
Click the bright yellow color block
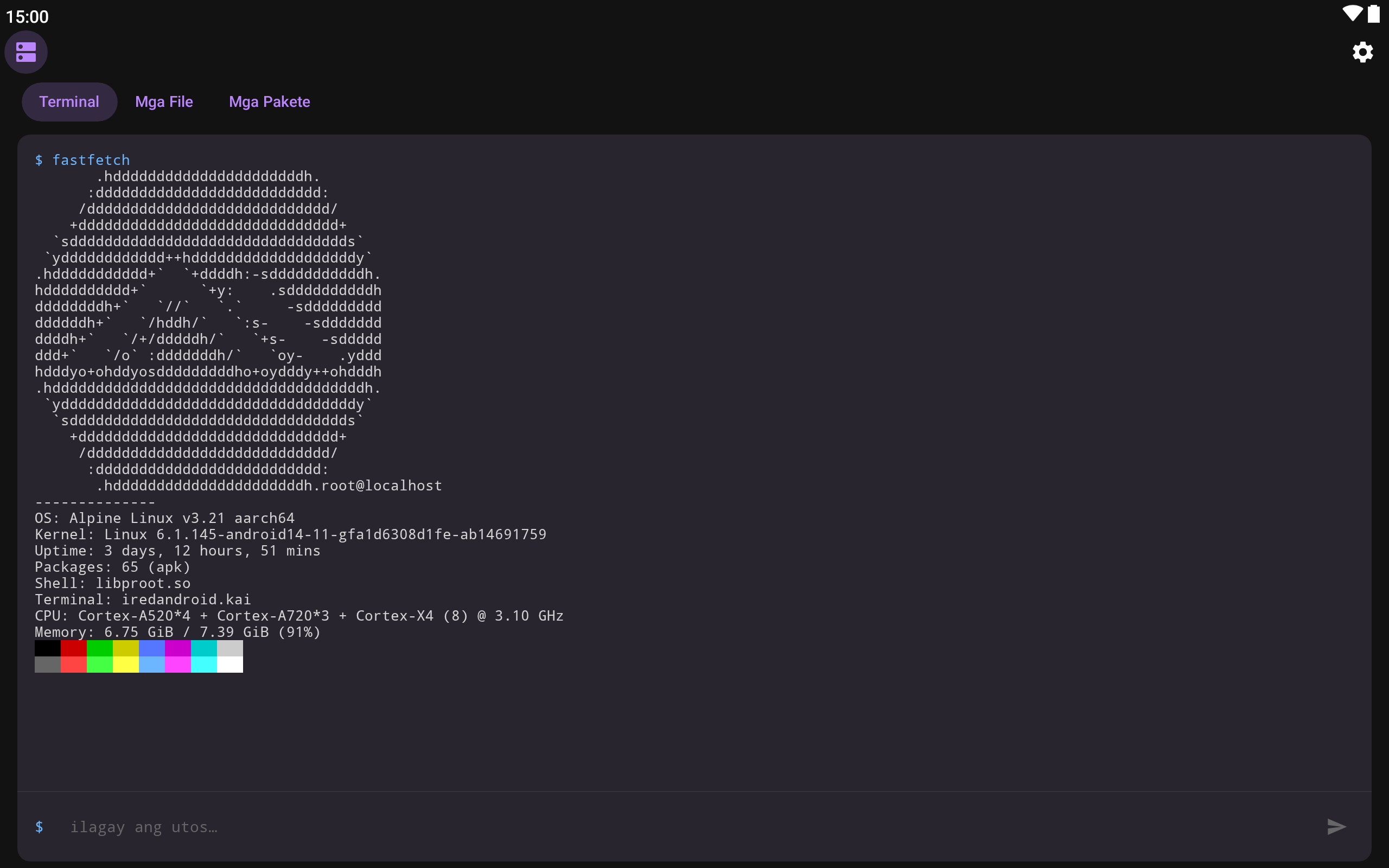[126, 664]
